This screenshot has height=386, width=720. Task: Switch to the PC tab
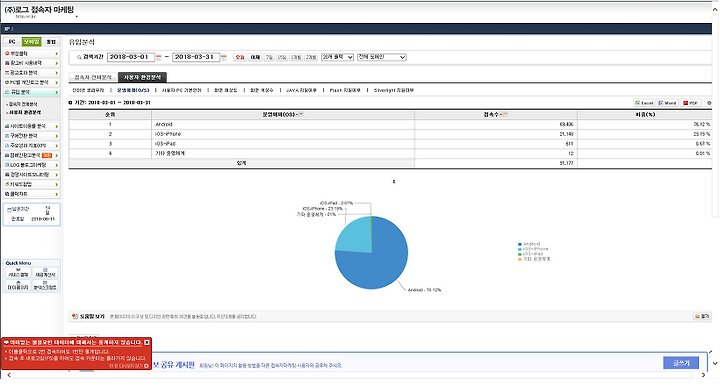[x=12, y=42]
